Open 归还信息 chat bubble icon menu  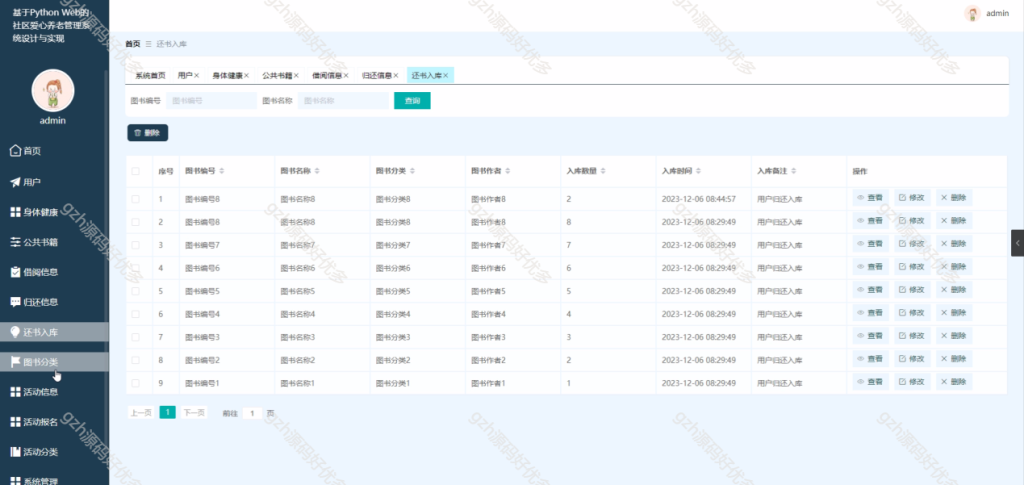[16, 302]
